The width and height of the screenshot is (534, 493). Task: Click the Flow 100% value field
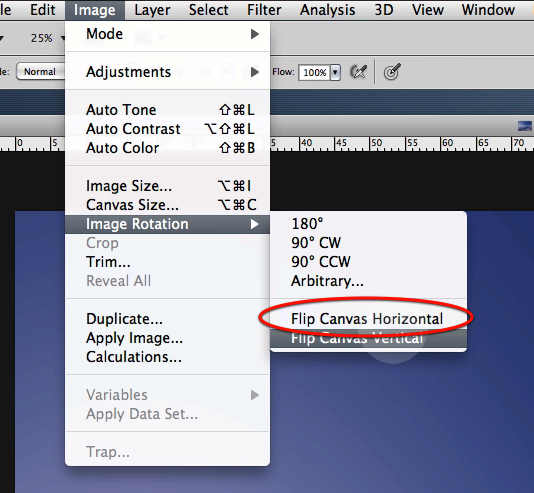314,73
